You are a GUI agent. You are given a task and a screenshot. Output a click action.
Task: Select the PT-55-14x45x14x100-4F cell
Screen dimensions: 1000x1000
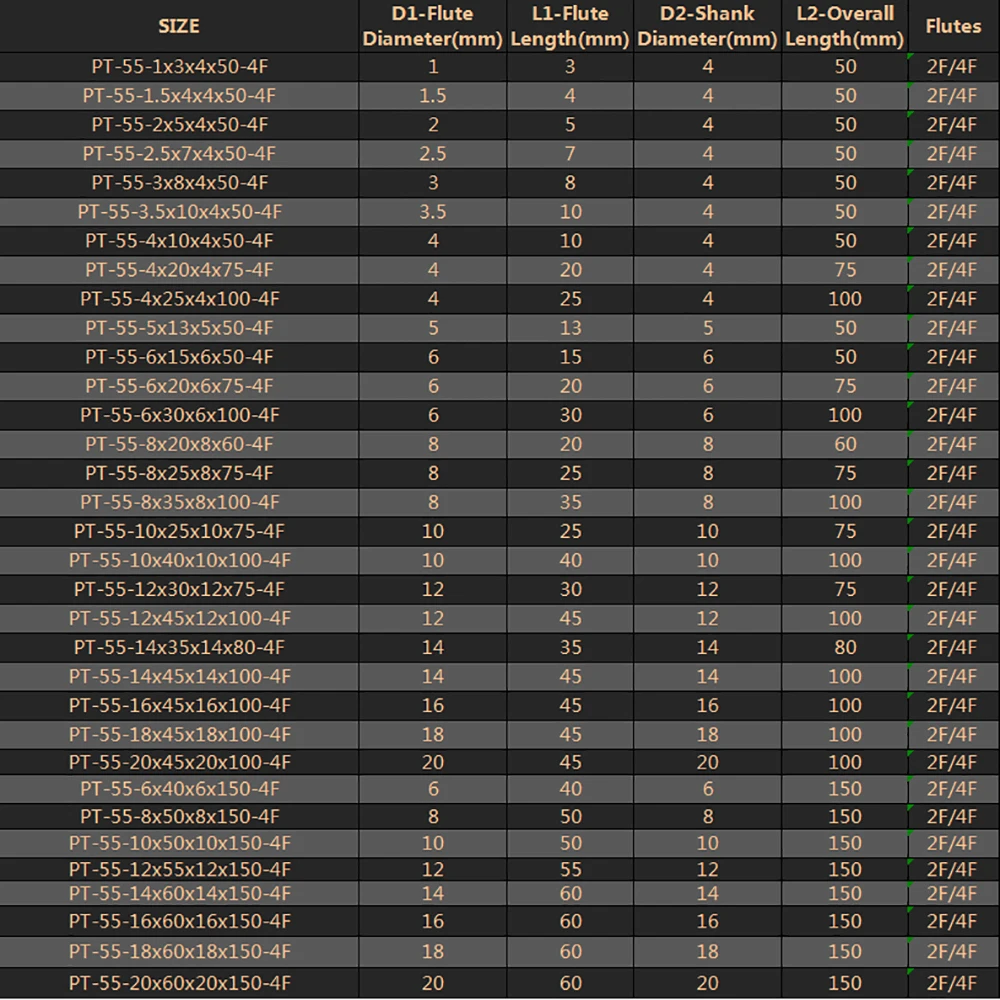click(179, 676)
